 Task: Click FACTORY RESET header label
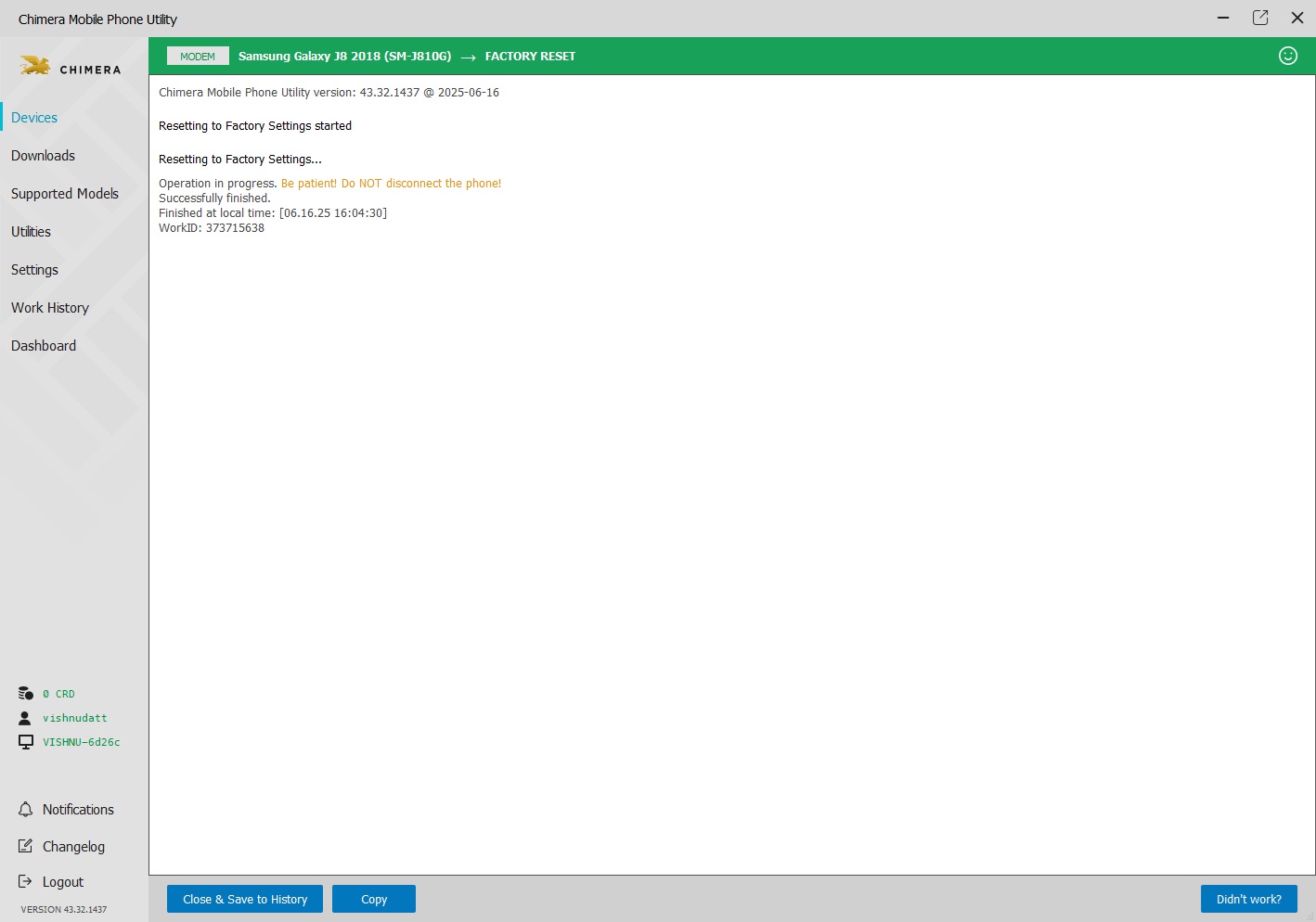click(530, 56)
